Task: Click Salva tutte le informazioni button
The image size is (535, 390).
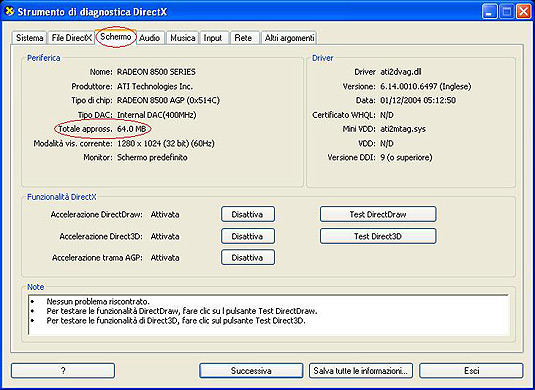Action: (x=361, y=371)
